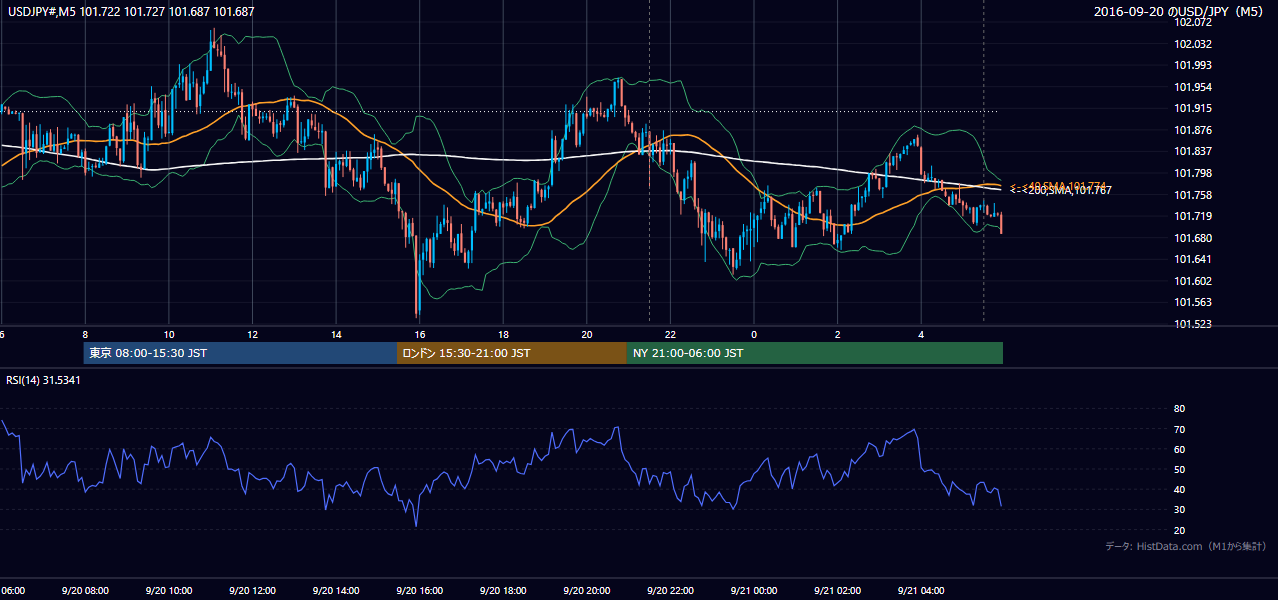Click the 101.954 price axis label

(x=1193, y=87)
